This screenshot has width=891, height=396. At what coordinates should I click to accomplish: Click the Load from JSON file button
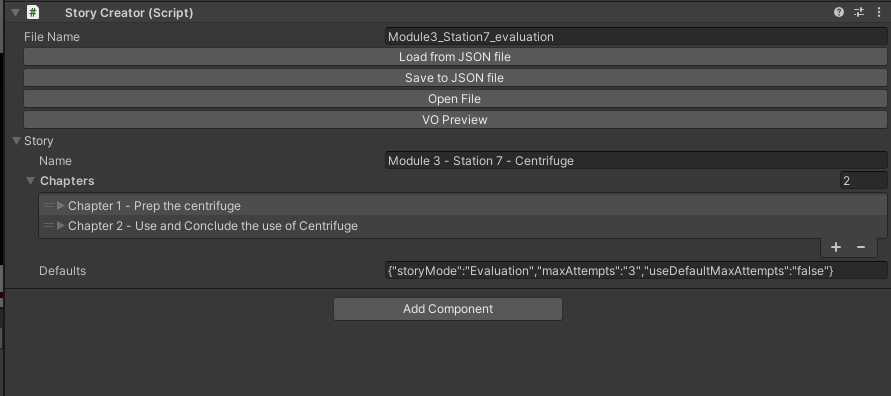click(455, 57)
